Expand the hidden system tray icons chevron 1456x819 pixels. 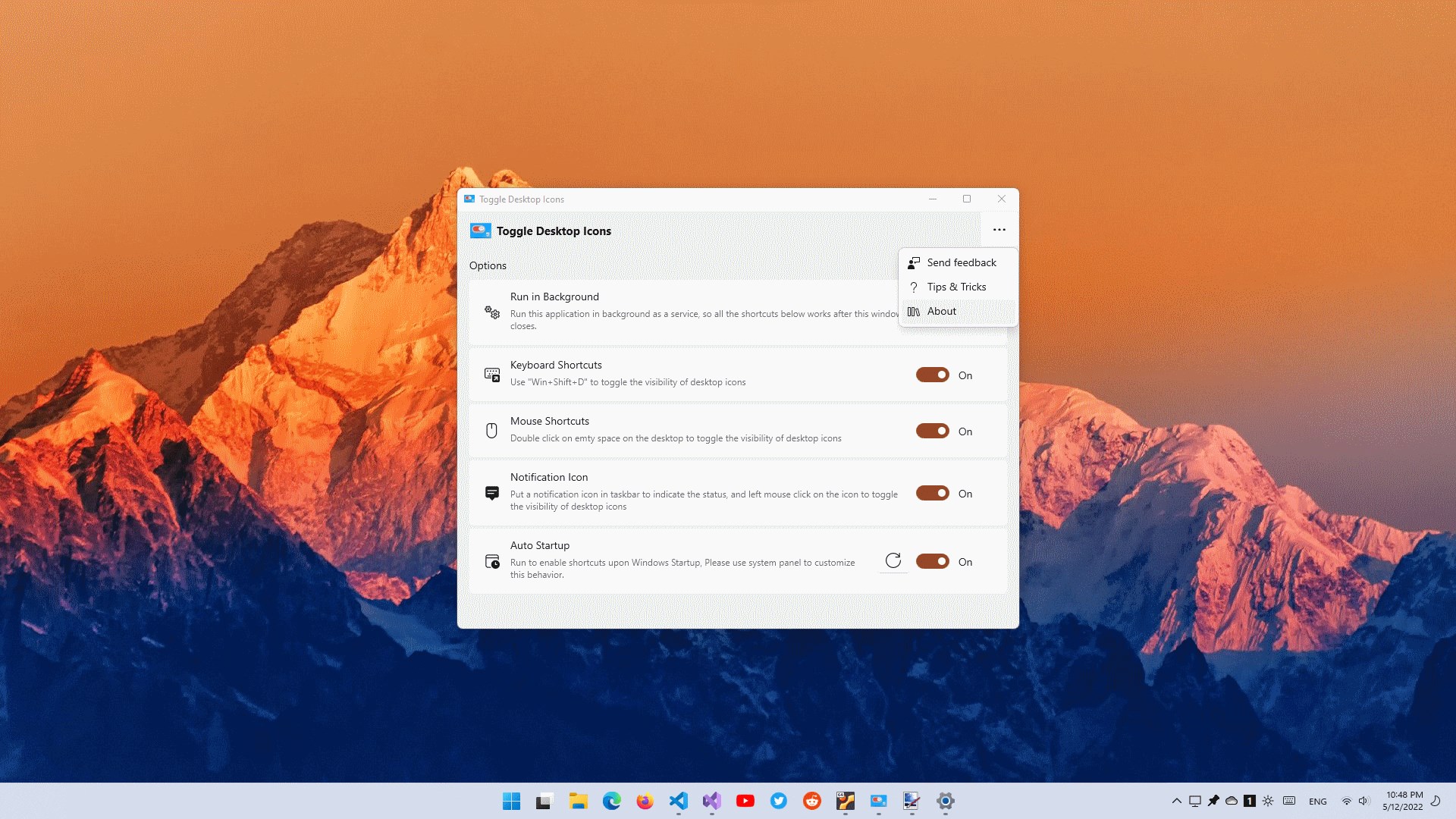point(1176,801)
